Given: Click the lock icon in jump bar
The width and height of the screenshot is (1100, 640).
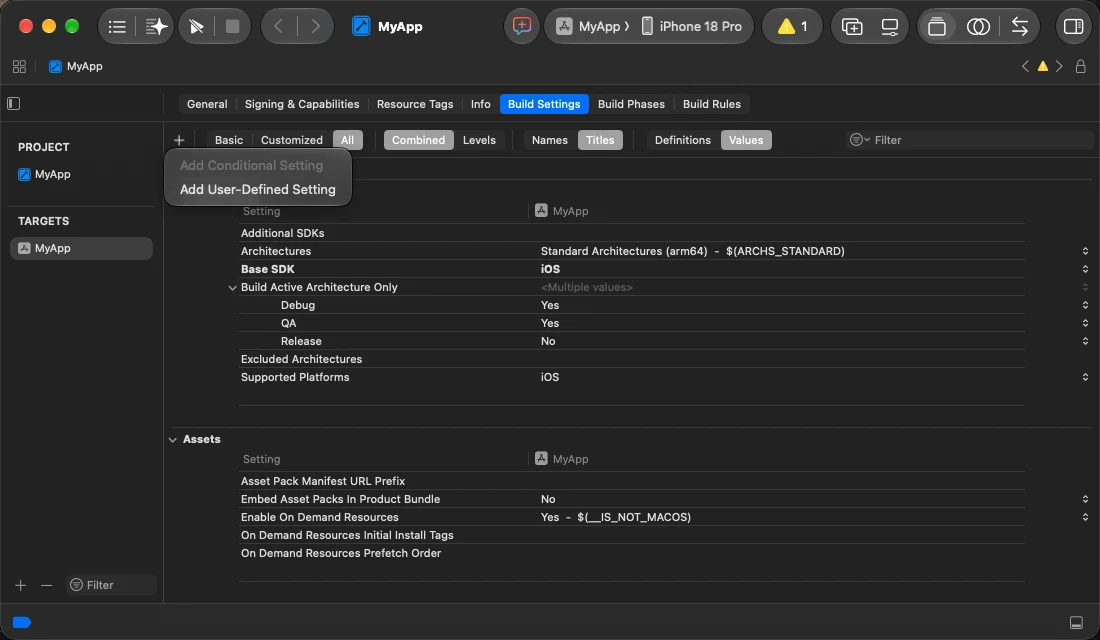Looking at the screenshot, I should point(1080,67).
